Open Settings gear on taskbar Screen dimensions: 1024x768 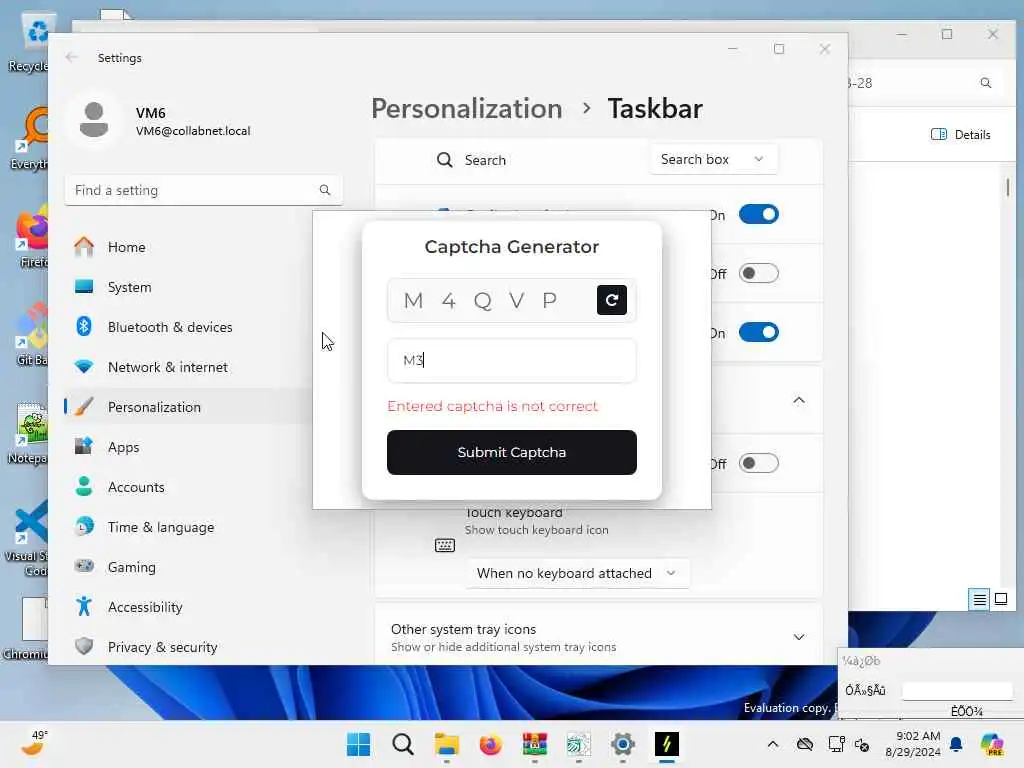pos(622,744)
